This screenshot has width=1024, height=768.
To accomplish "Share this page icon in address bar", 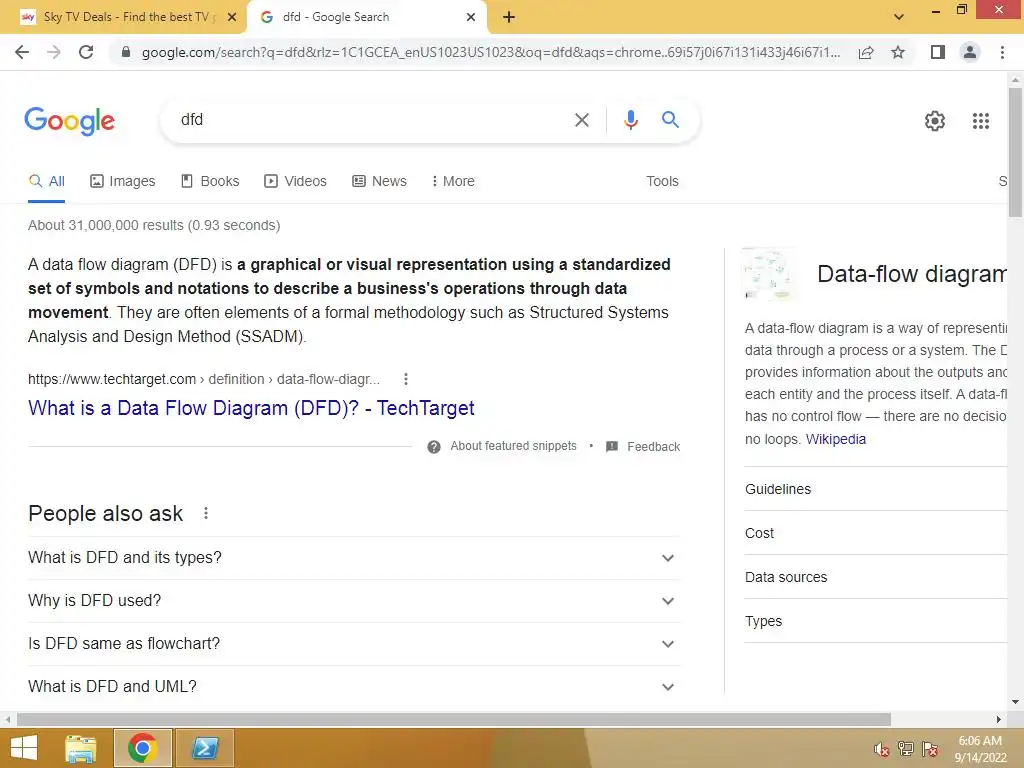I will (866, 52).
